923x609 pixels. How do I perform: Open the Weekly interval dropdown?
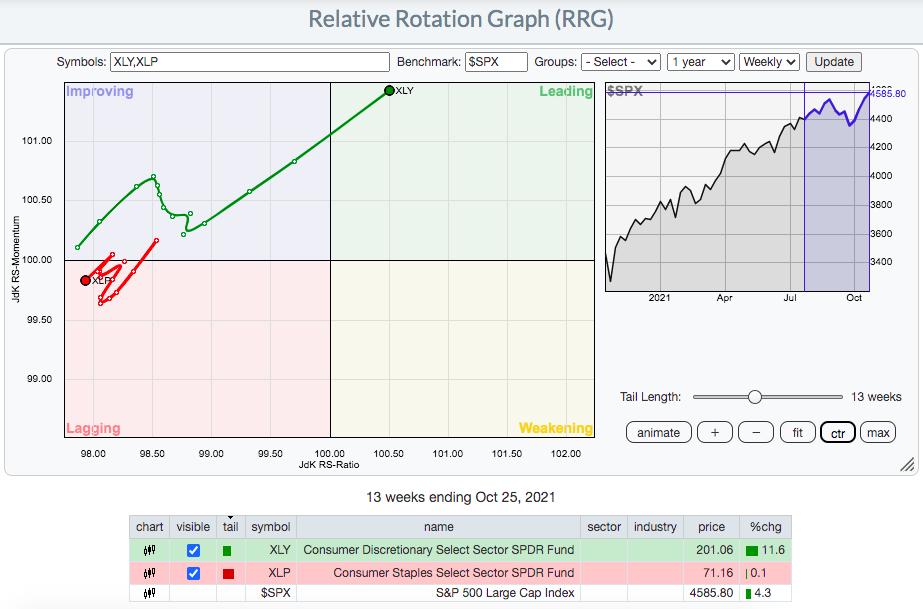tap(769, 62)
